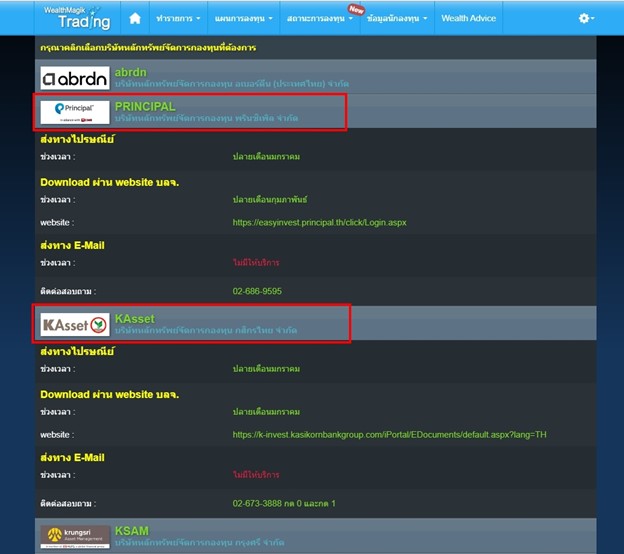Viewport: 624px width, 554px height.
Task: Collapse the KAsset company section
Action: (x=316, y=324)
